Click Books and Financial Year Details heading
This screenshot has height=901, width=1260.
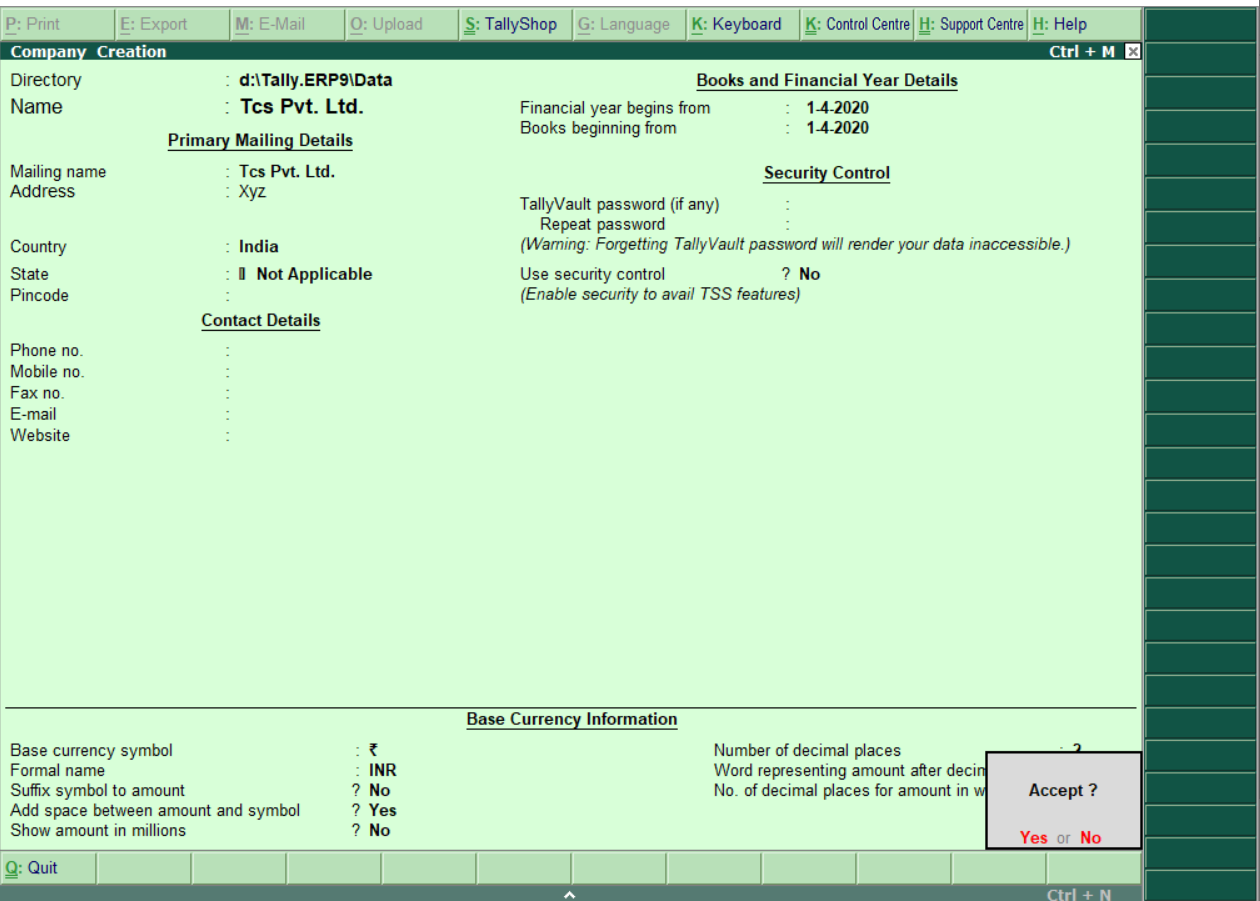(827, 81)
